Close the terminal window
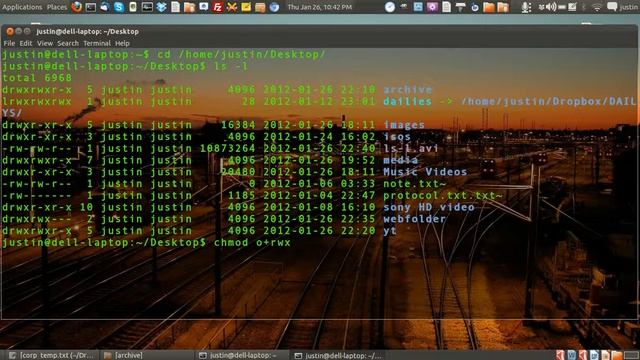The height and width of the screenshot is (360, 640). (10, 31)
